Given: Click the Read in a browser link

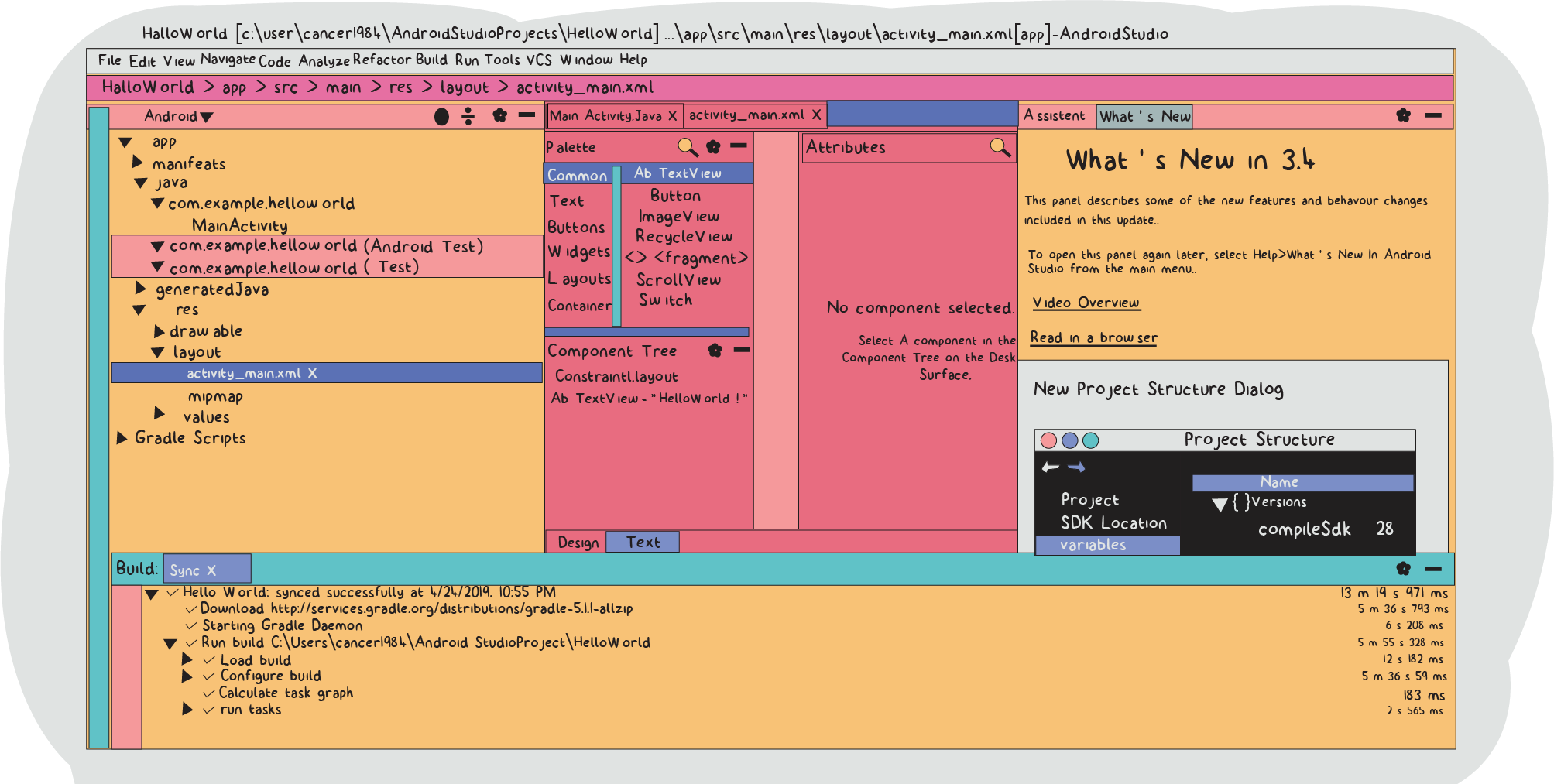Looking at the screenshot, I should (1093, 337).
